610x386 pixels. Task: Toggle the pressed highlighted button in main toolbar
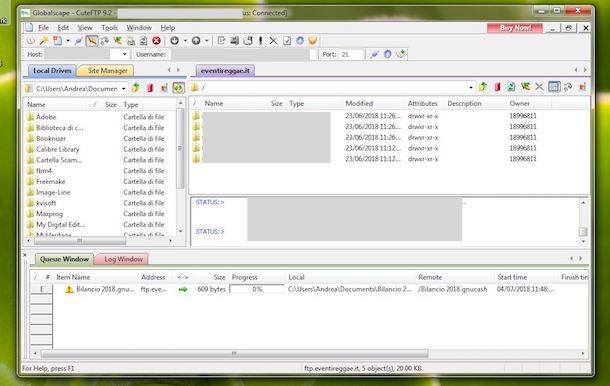91,40
